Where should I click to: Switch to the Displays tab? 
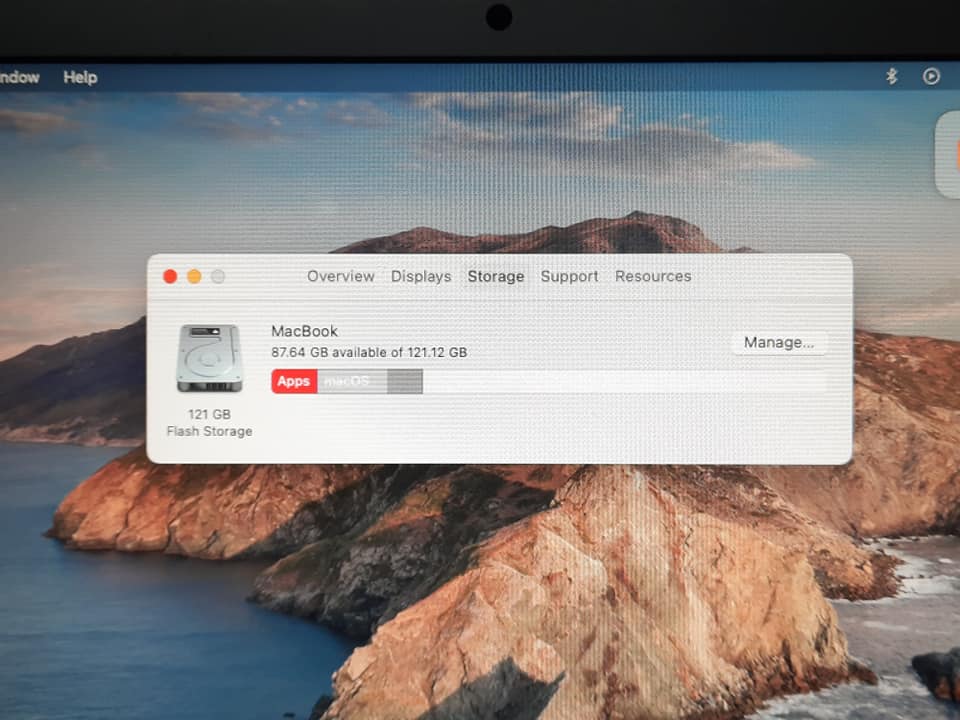pyautogui.click(x=421, y=276)
